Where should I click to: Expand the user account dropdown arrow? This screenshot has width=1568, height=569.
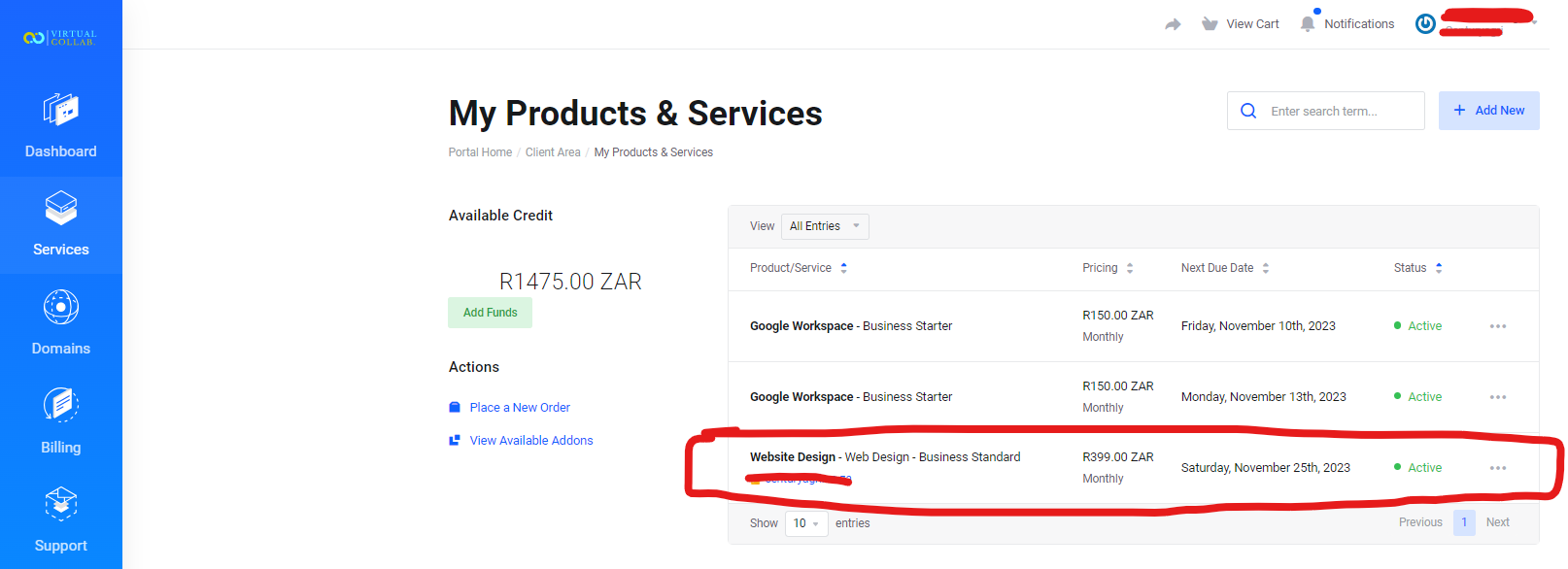1535,22
